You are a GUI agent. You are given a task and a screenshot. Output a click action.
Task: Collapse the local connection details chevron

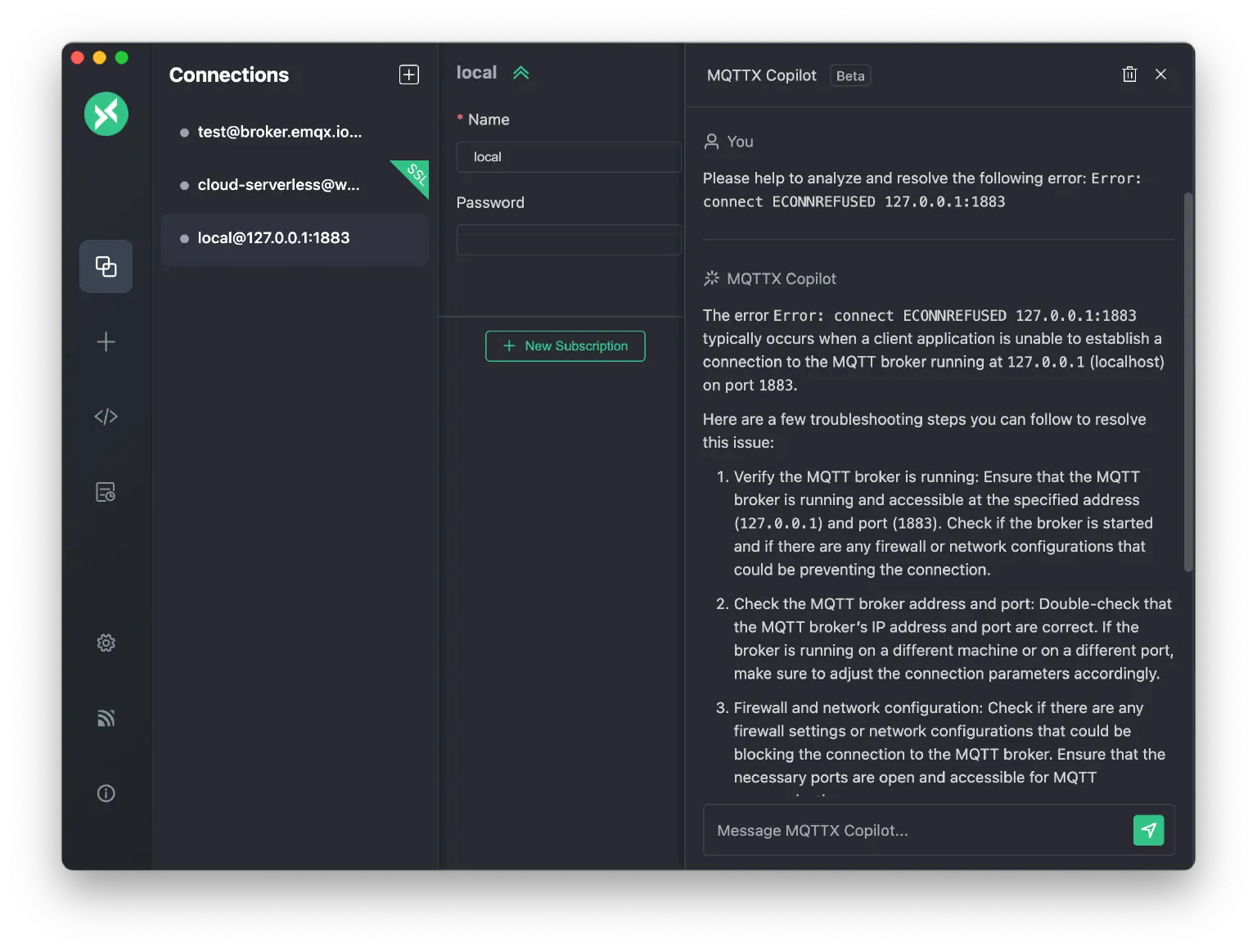click(x=520, y=73)
